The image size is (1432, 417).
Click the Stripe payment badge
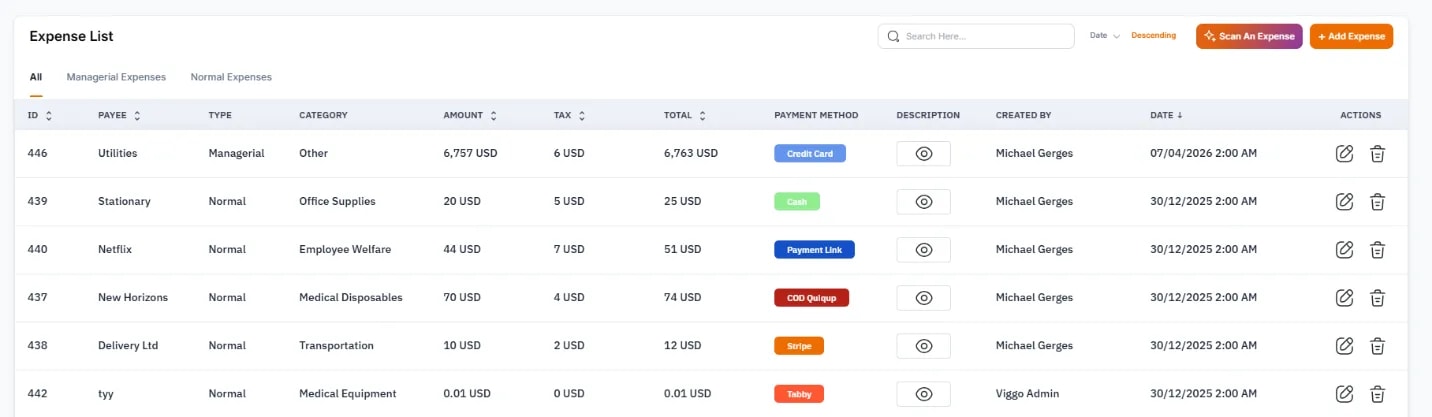pyautogui.click(x=799, y=346)
